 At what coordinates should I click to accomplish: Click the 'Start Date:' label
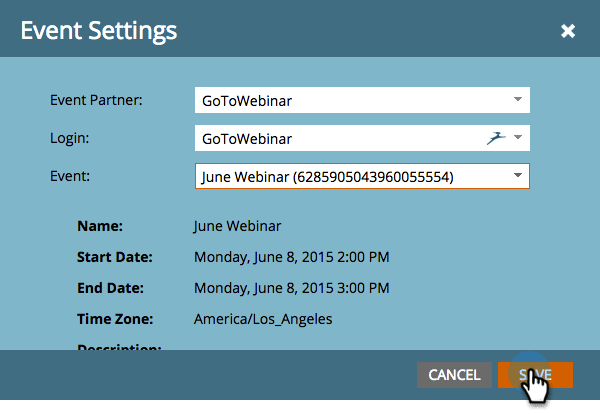tap(115, 257)
